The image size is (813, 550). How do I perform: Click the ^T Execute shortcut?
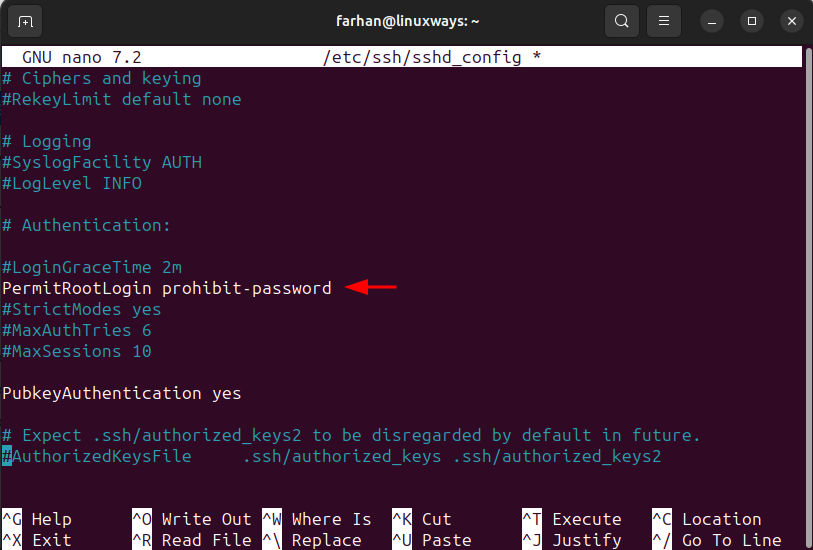coord(572,519)
